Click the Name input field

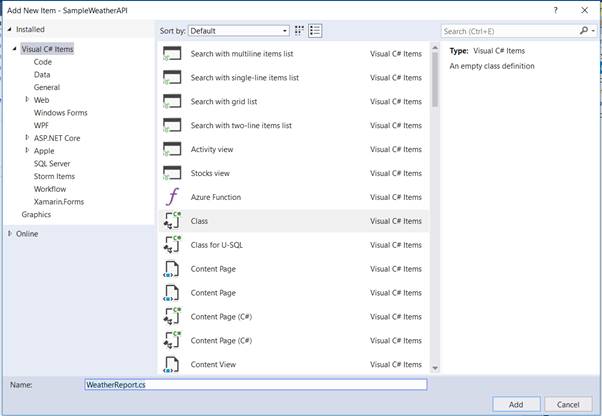point(256,384)
